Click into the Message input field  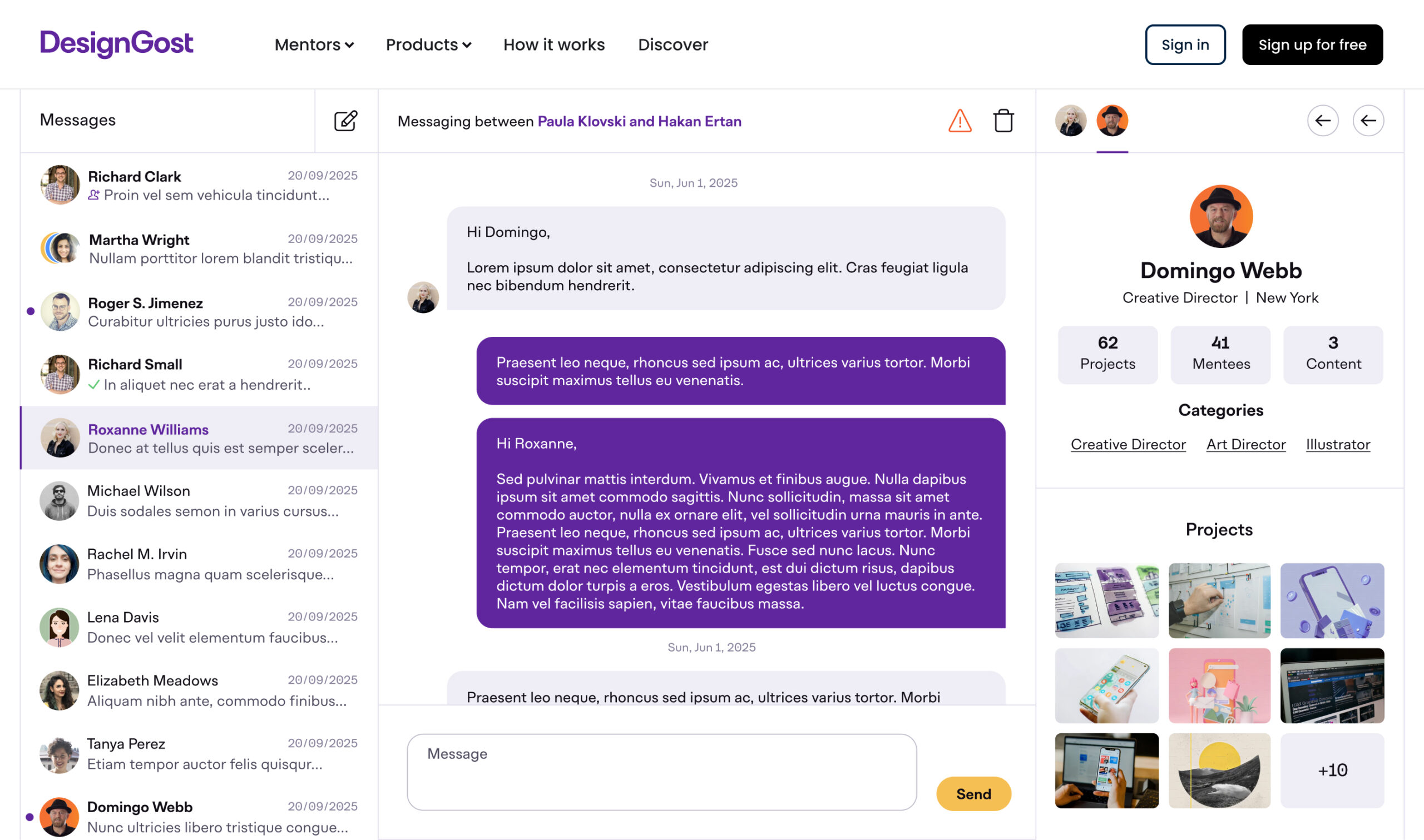[x=661, y=772]
